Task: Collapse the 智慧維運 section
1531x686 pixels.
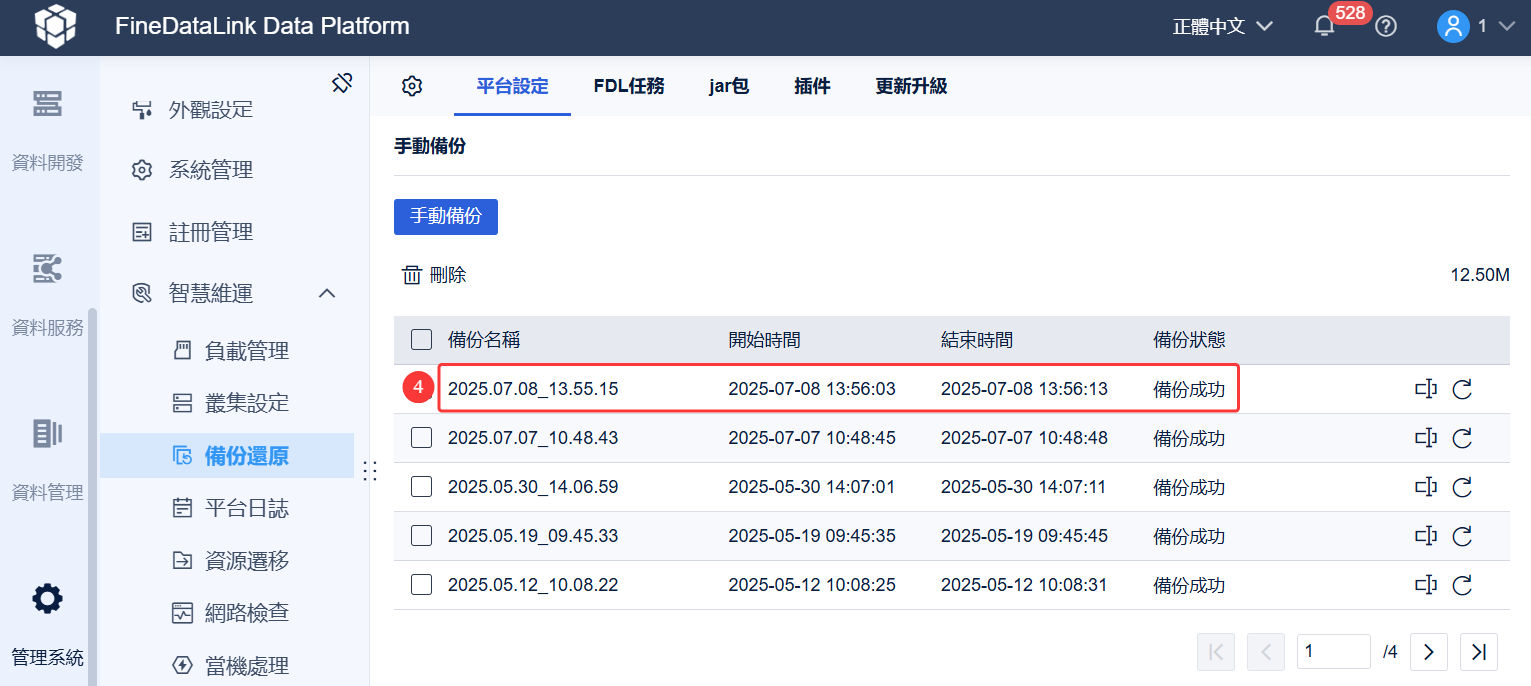Action: point(327,293)
